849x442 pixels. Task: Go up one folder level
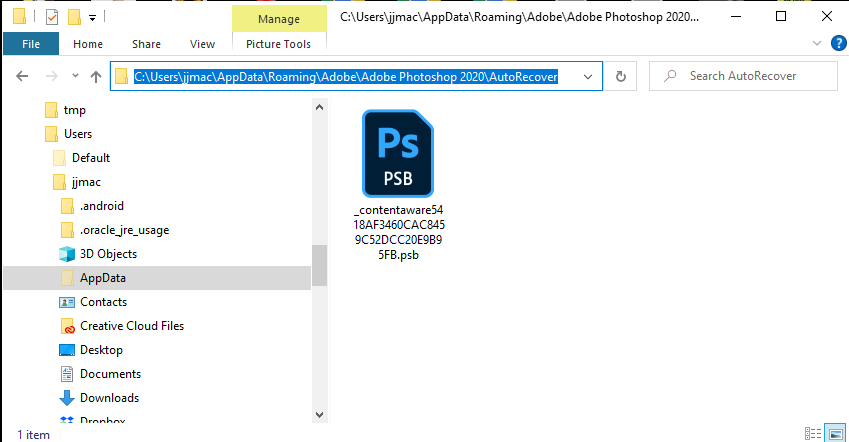click(x=96, y=77)
